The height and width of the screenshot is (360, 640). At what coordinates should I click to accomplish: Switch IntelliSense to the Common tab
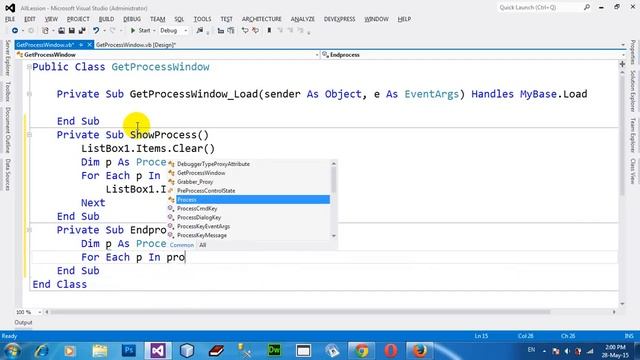click(x=182, y=245)
